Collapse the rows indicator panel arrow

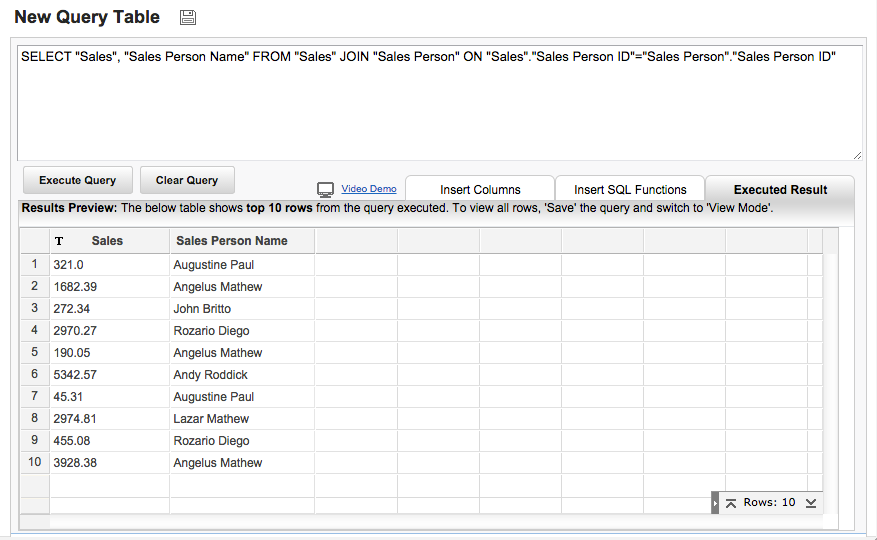[715, 503]
